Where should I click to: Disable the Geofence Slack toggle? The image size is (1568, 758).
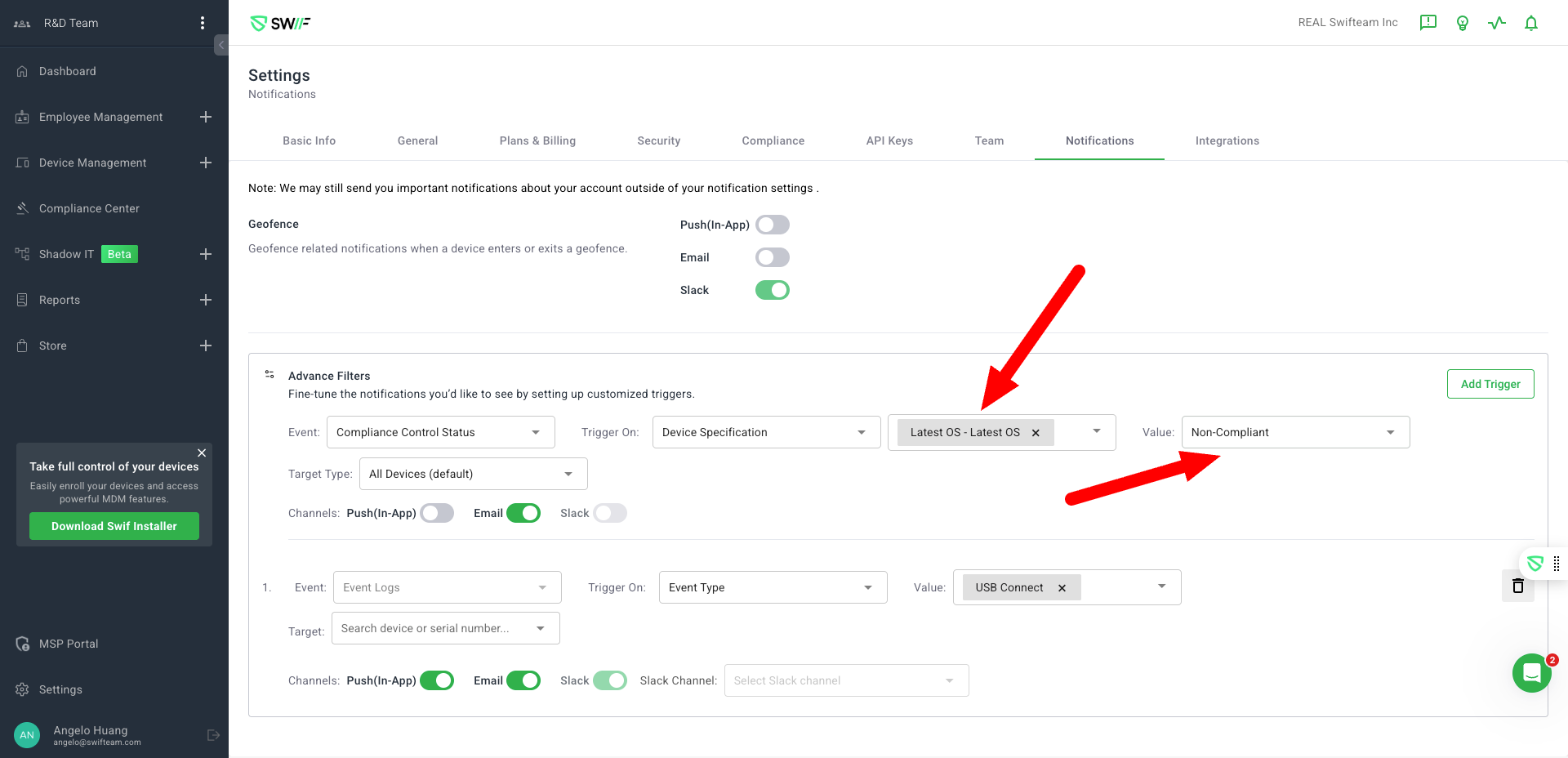772,290
